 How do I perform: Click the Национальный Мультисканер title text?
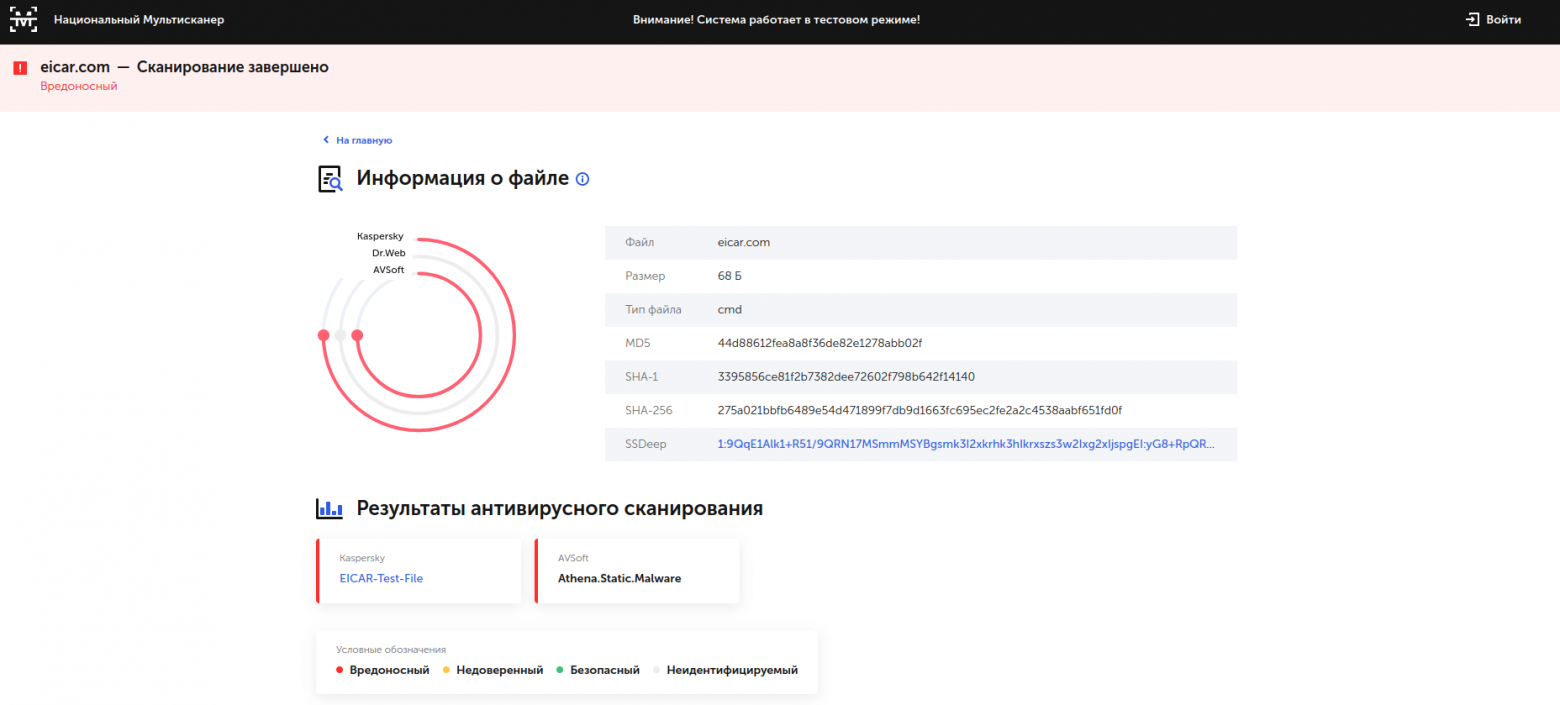point(139,19)
